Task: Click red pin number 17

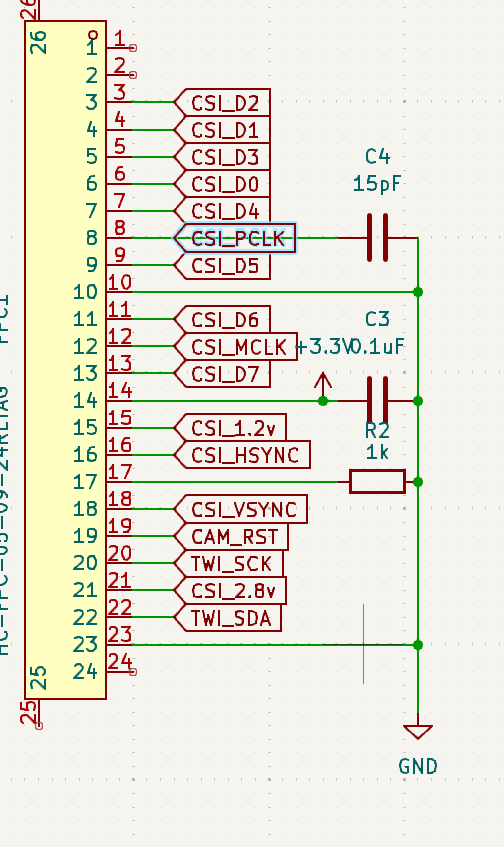Action: point(119,472)
